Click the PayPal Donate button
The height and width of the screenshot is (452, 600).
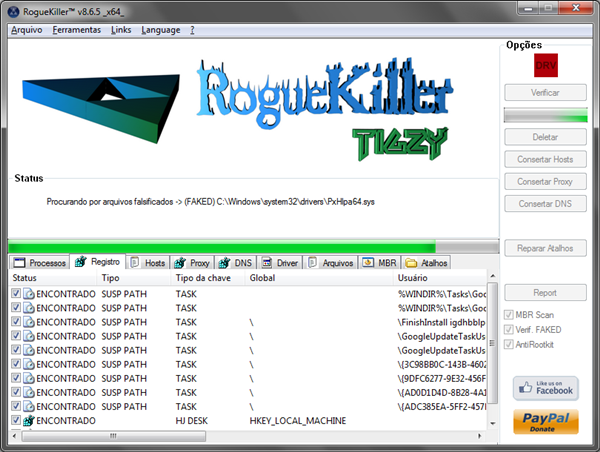(x=546, y=422)
